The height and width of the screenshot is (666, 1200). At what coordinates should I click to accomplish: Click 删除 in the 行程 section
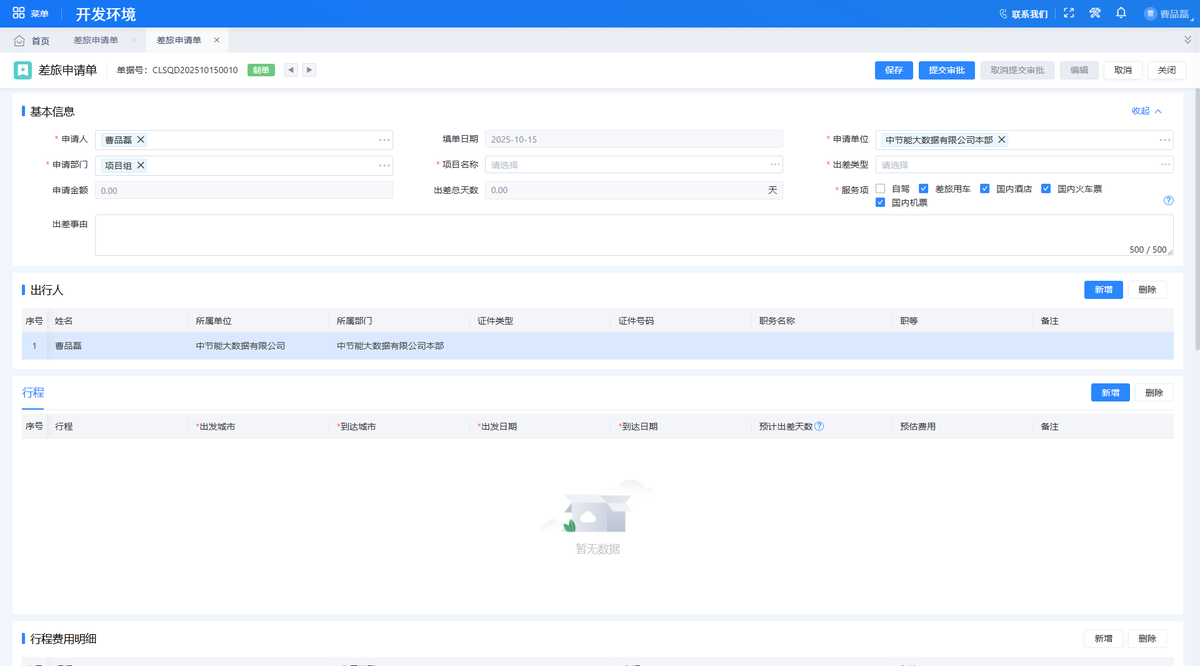pyautogui.click(x=1154, y=393)
